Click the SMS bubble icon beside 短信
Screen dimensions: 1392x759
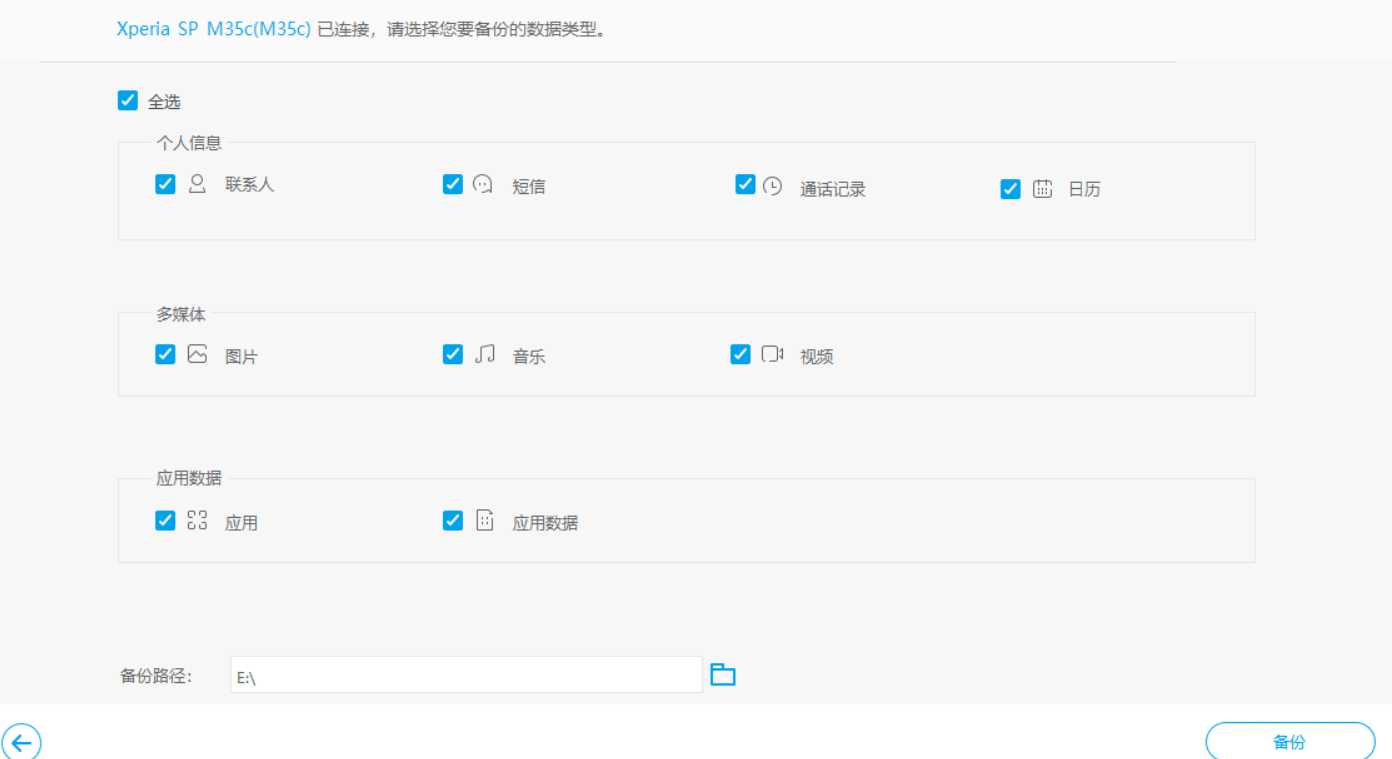(484, 184)
